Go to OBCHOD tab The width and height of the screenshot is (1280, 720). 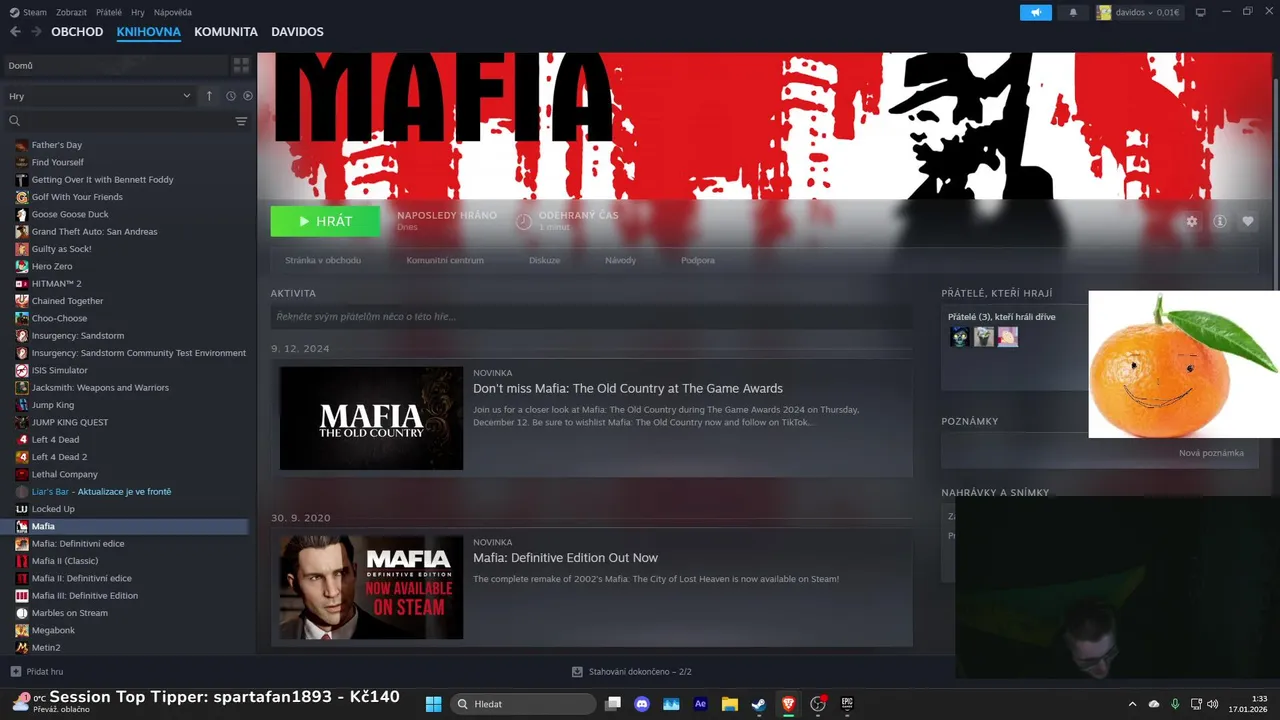pos(77,32)
